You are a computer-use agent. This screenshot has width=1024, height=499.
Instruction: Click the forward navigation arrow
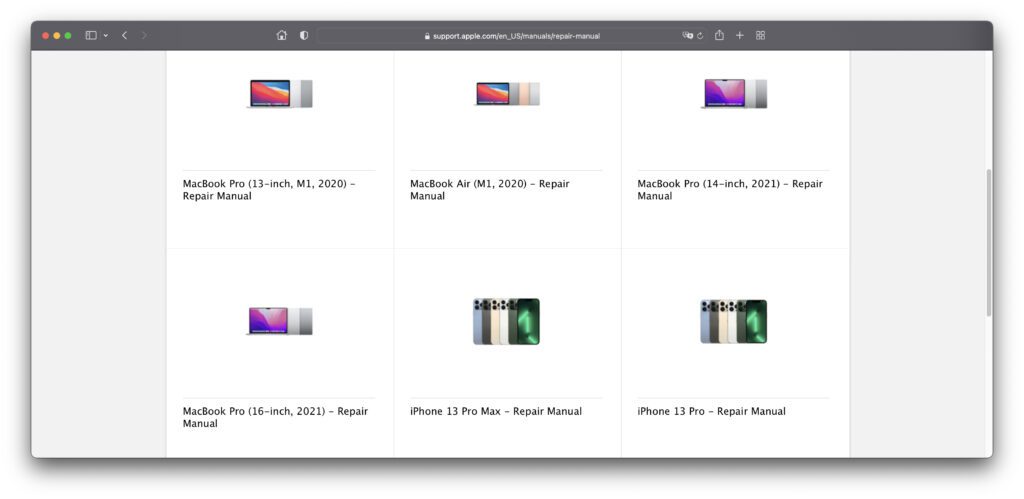pyautogui.click(x=144, y=35)
